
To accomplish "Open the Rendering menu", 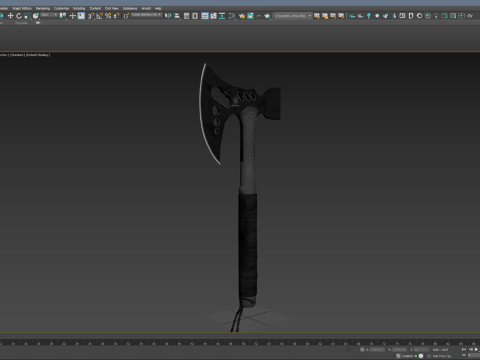I will (x=43, y=8).
